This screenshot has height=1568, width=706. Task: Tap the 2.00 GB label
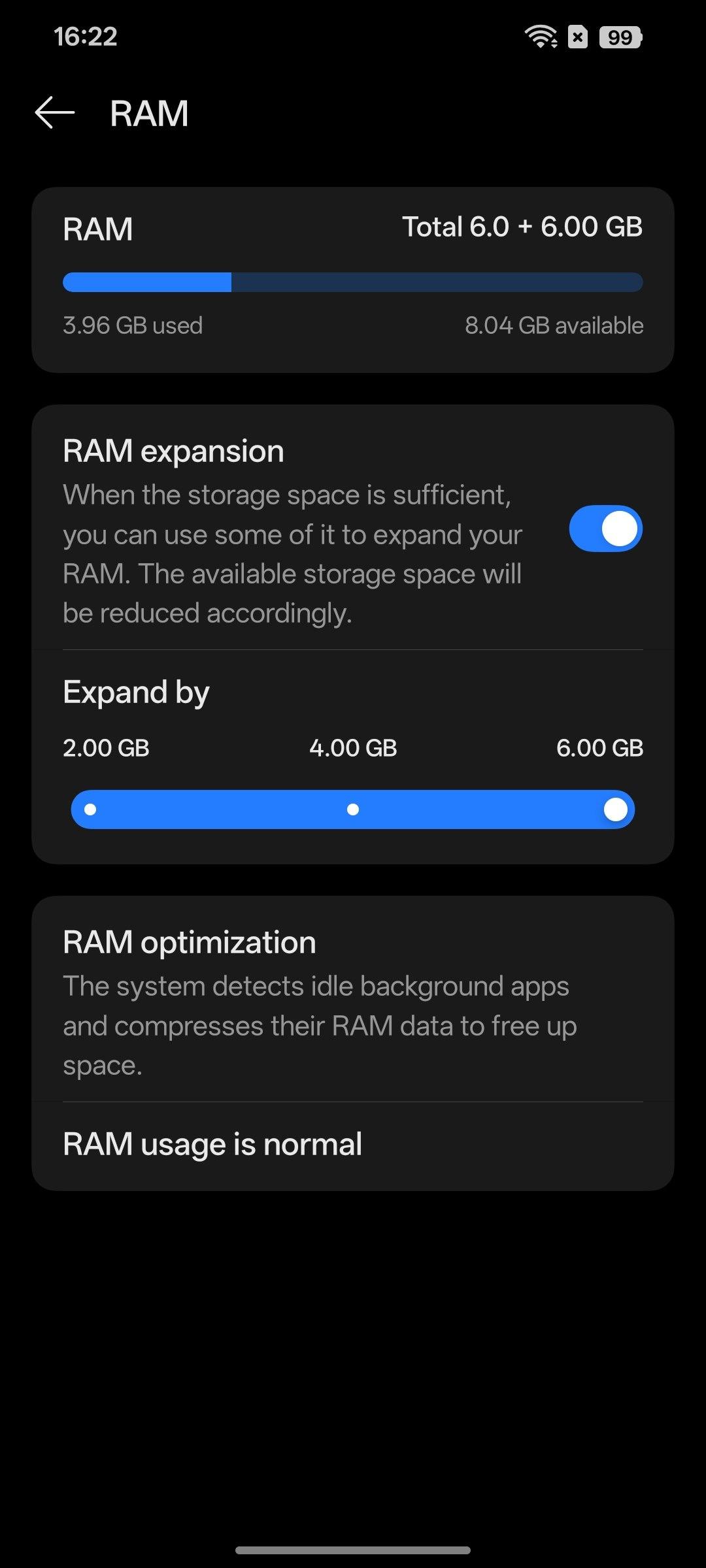[x=106, y=748]
